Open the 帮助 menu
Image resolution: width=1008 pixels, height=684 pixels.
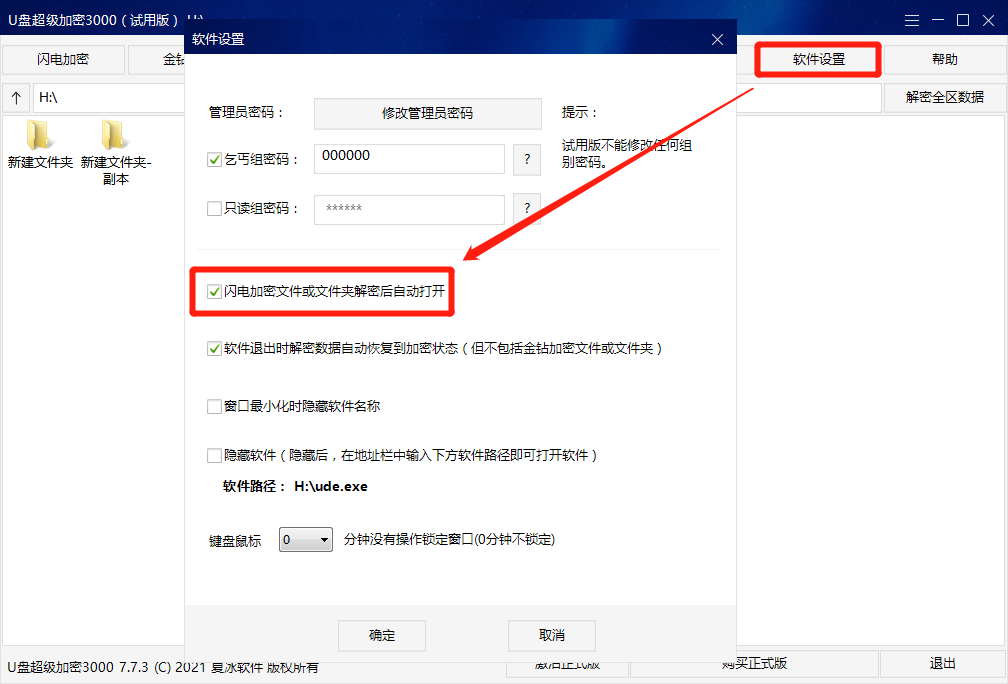click(x=943, y=59)
